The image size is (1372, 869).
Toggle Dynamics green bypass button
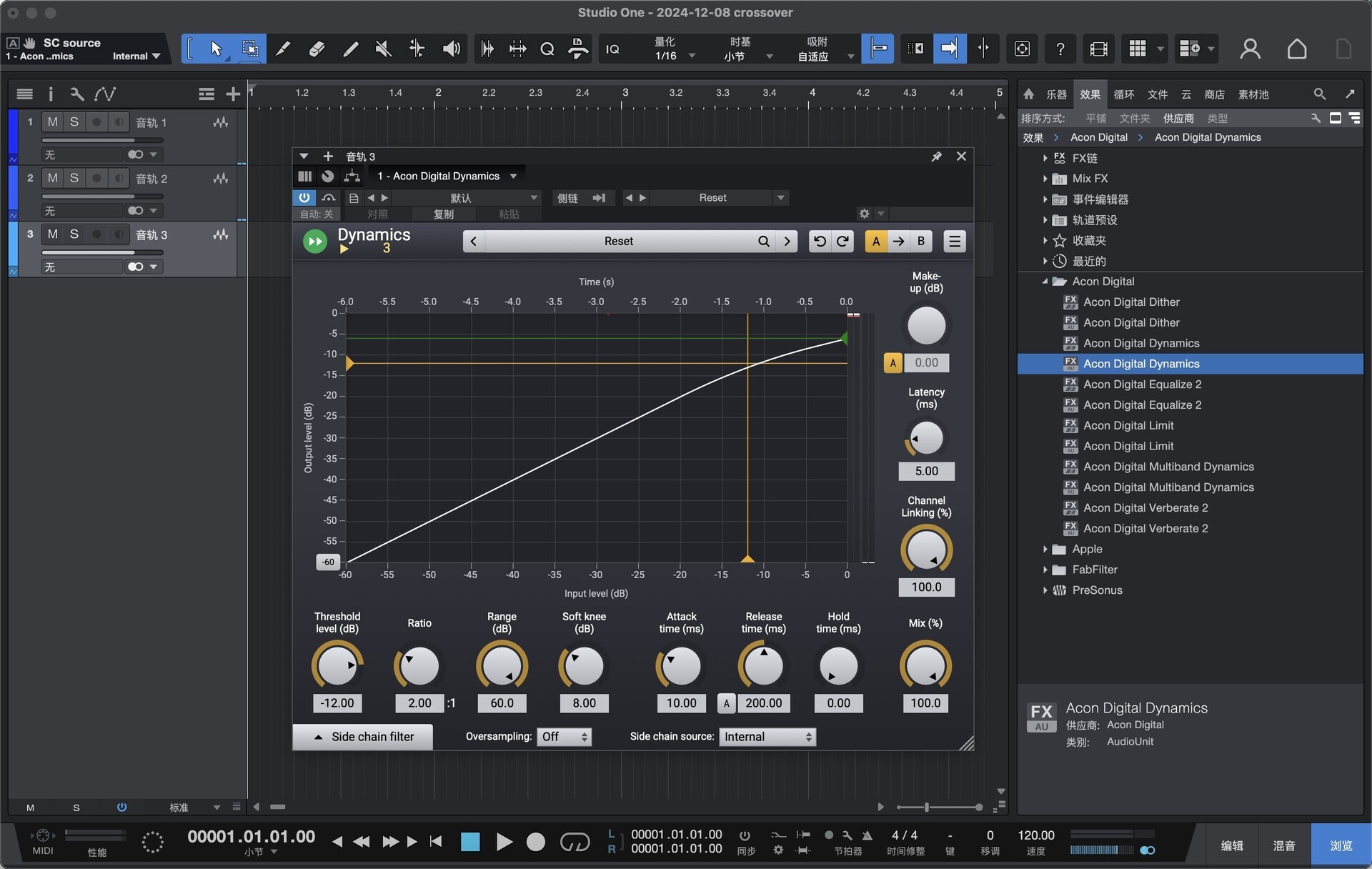[314, 242]
